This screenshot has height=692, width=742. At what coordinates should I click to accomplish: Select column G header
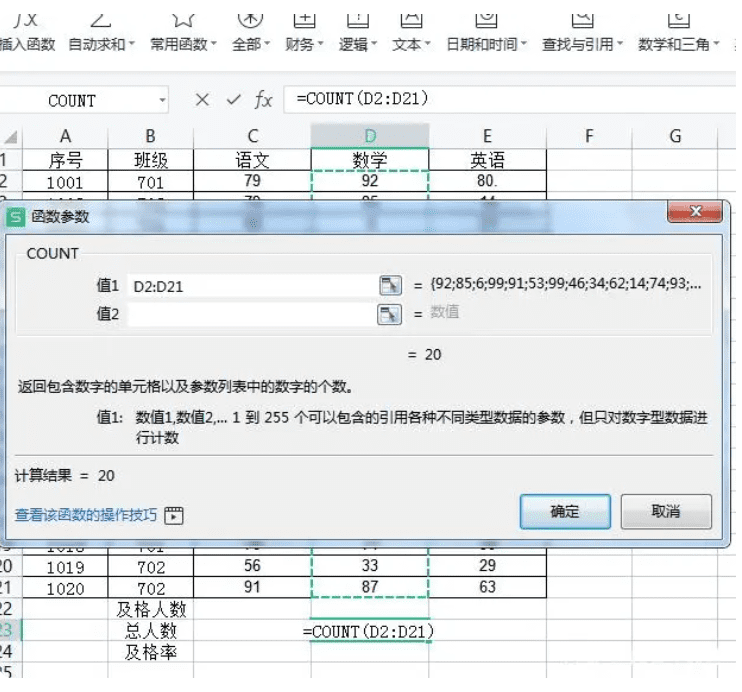[675, 136]
